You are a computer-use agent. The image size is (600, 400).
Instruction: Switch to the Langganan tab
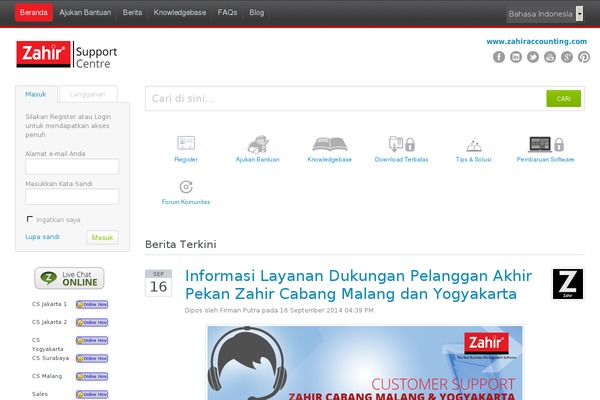pos(88,94)
